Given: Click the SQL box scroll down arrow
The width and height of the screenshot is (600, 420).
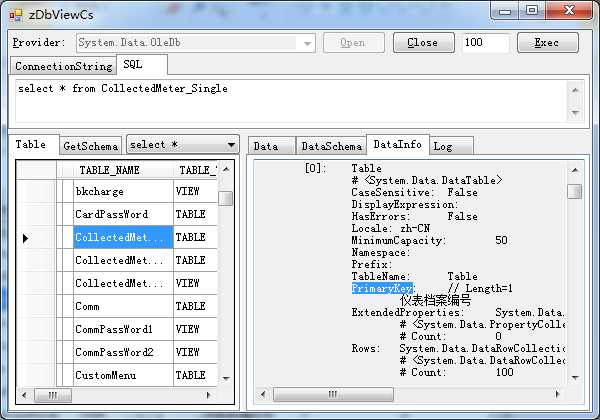Looking at the screenshot, I should tap(575, 113).
